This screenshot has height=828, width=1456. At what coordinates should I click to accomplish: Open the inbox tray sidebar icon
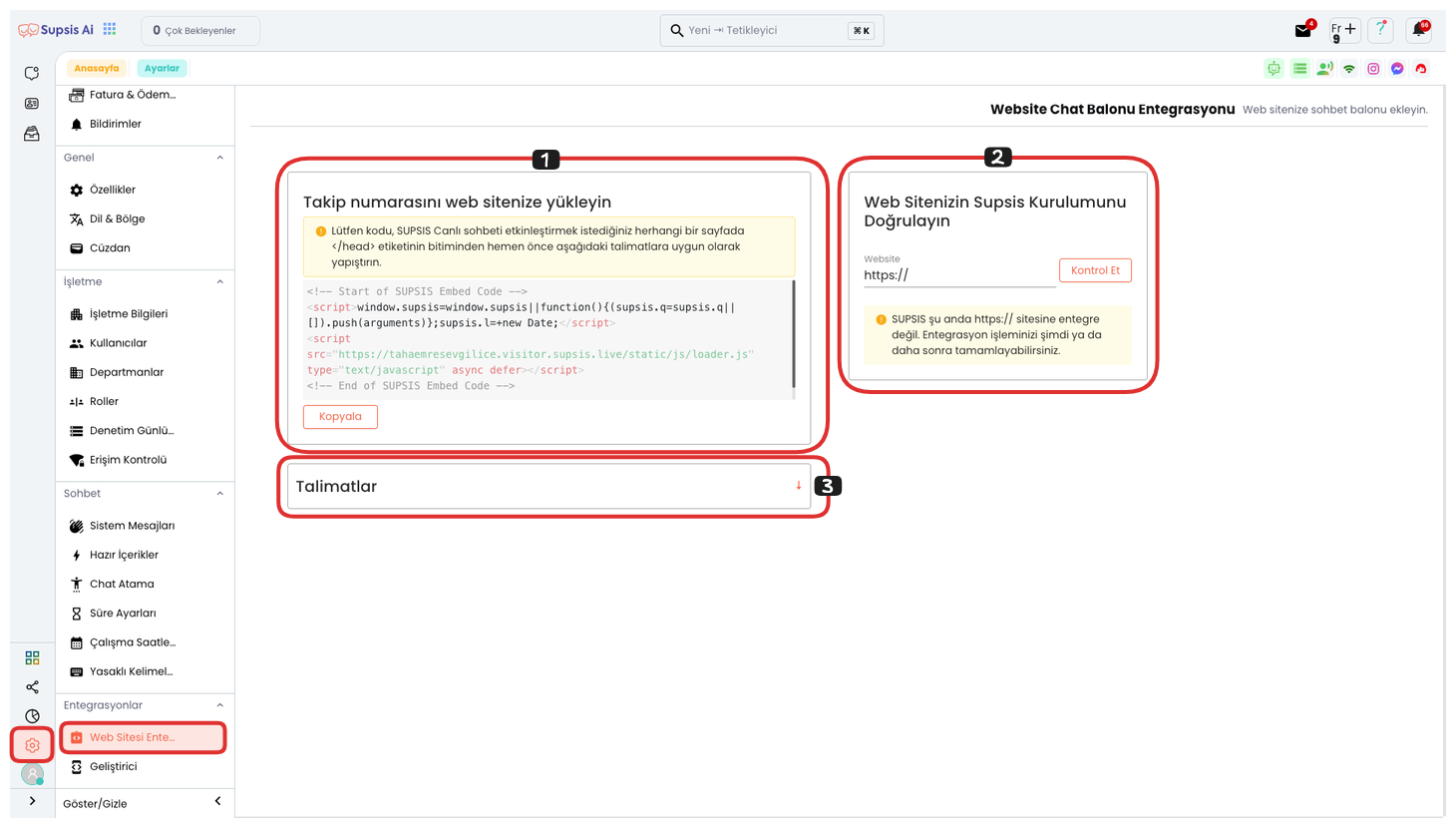(32, 134)
